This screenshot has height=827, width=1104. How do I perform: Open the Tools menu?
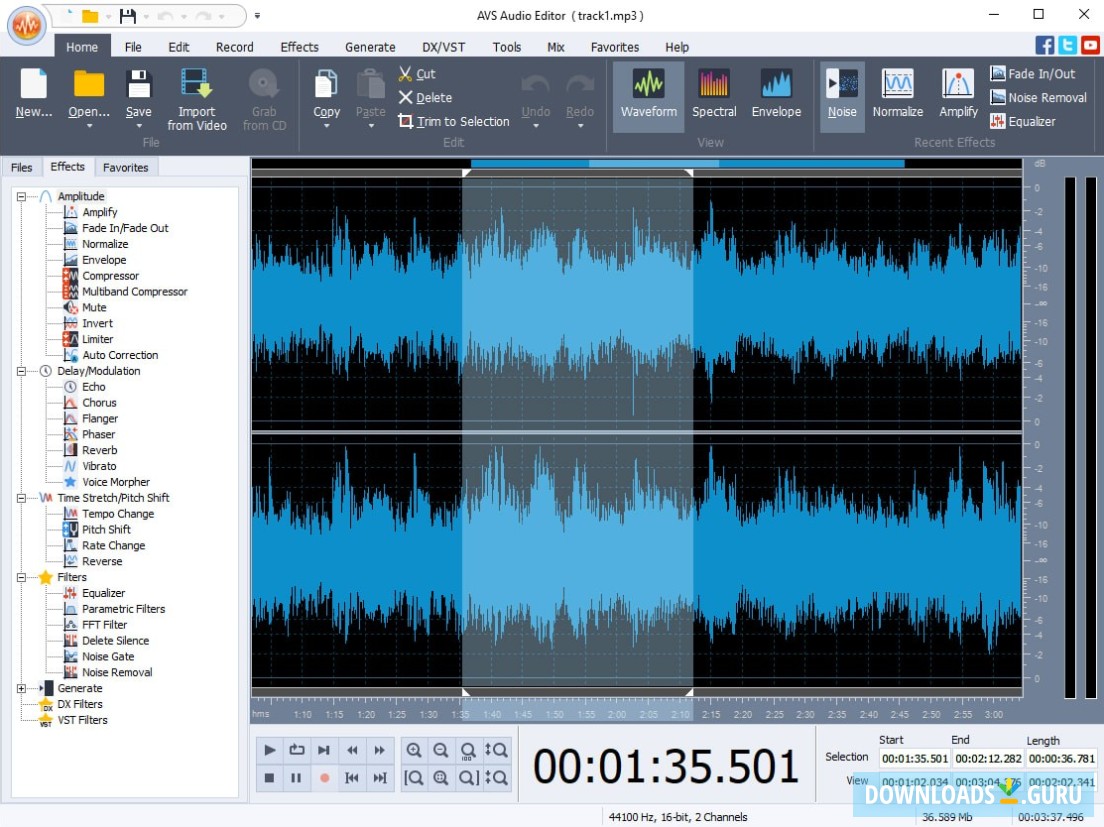[x=507, y=47]
